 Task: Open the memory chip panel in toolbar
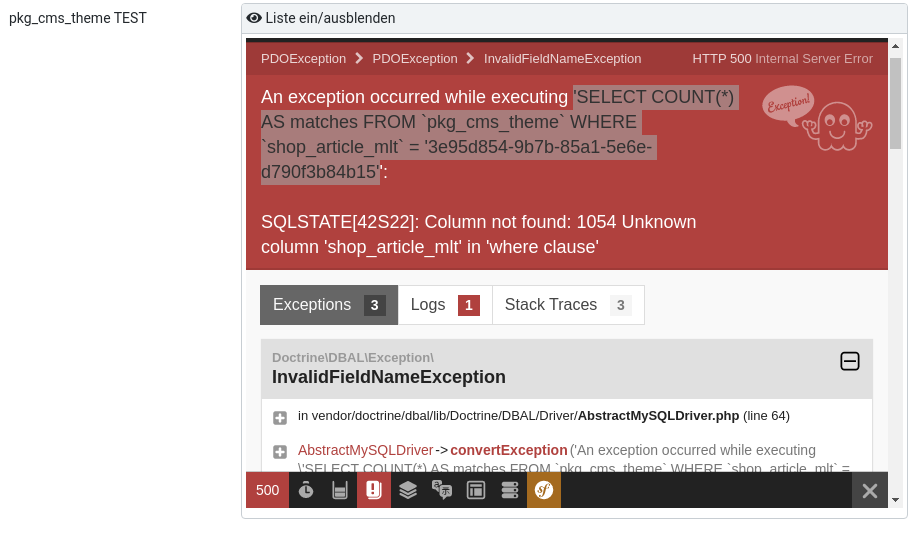[340, 490]
